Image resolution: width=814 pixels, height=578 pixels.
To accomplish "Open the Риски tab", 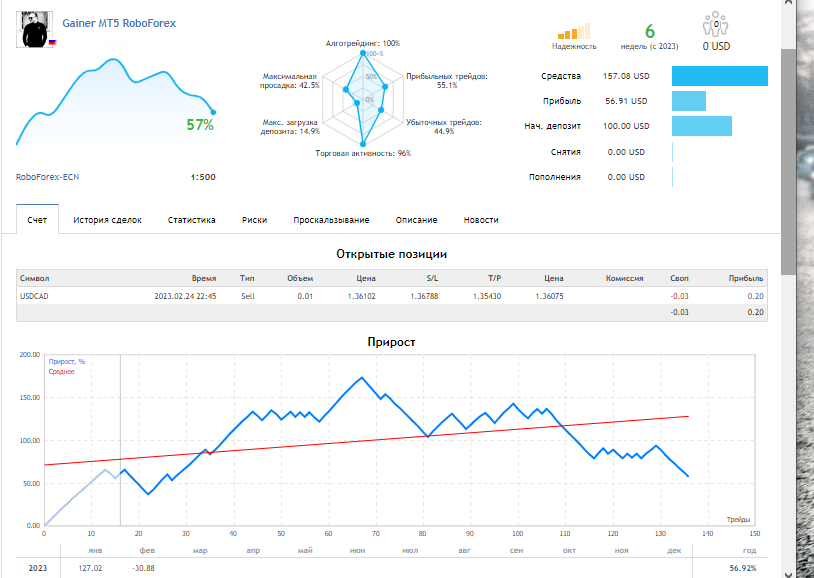I will [x=254, y=220].
